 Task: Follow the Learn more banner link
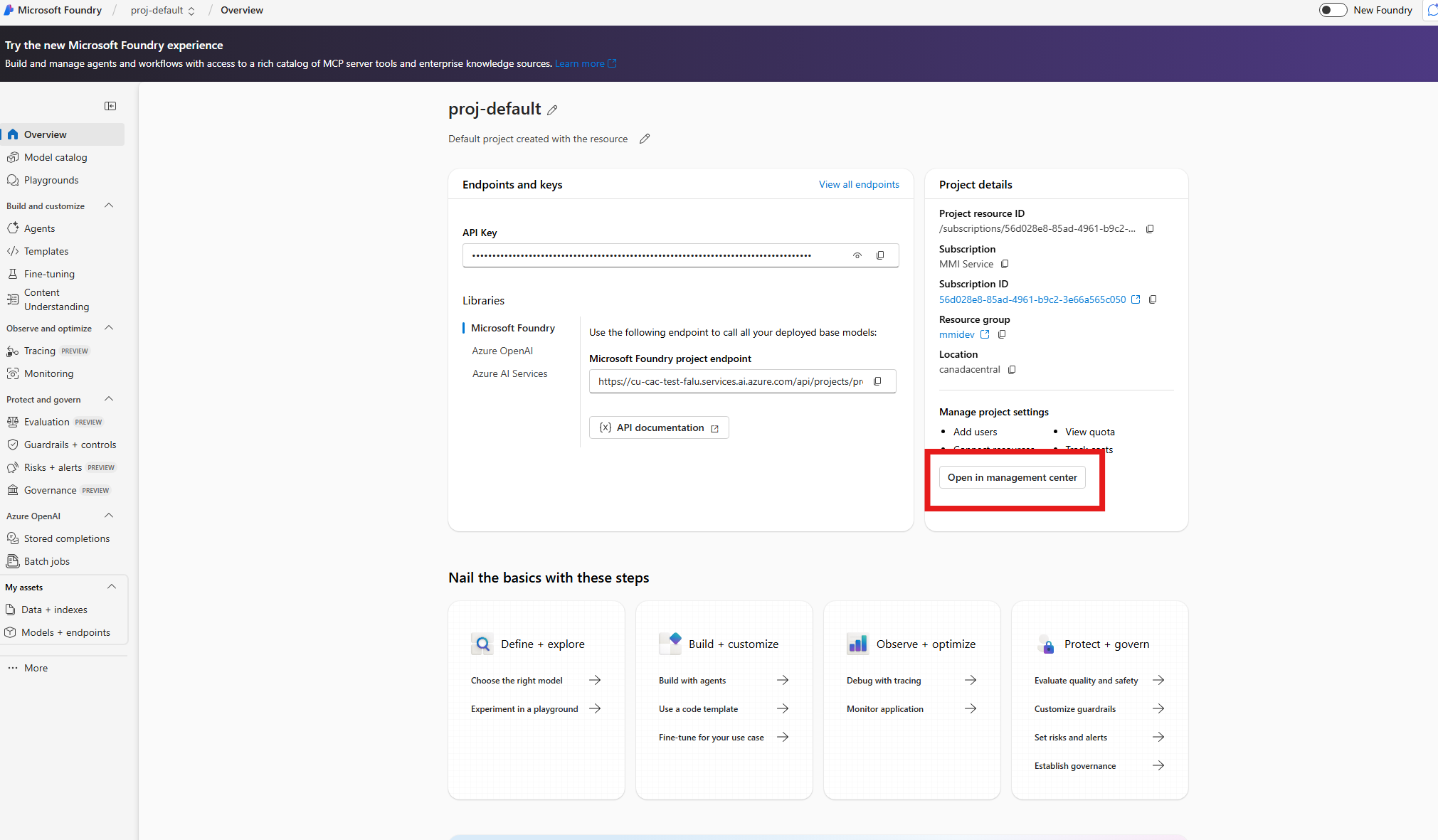coord(586,63)
